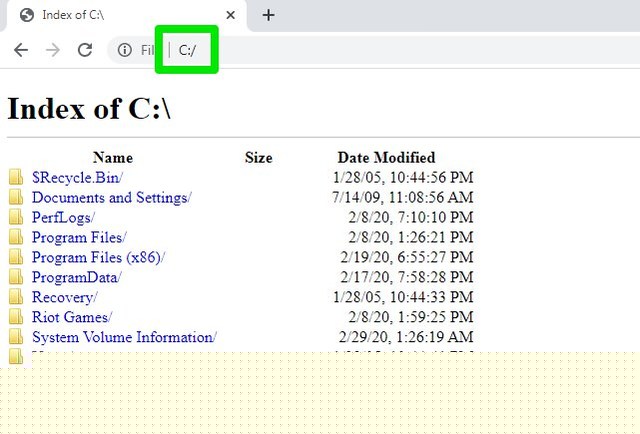The image size is (640, 434).
Task: Open a new tab with plus button
Action: click(268, 15)
